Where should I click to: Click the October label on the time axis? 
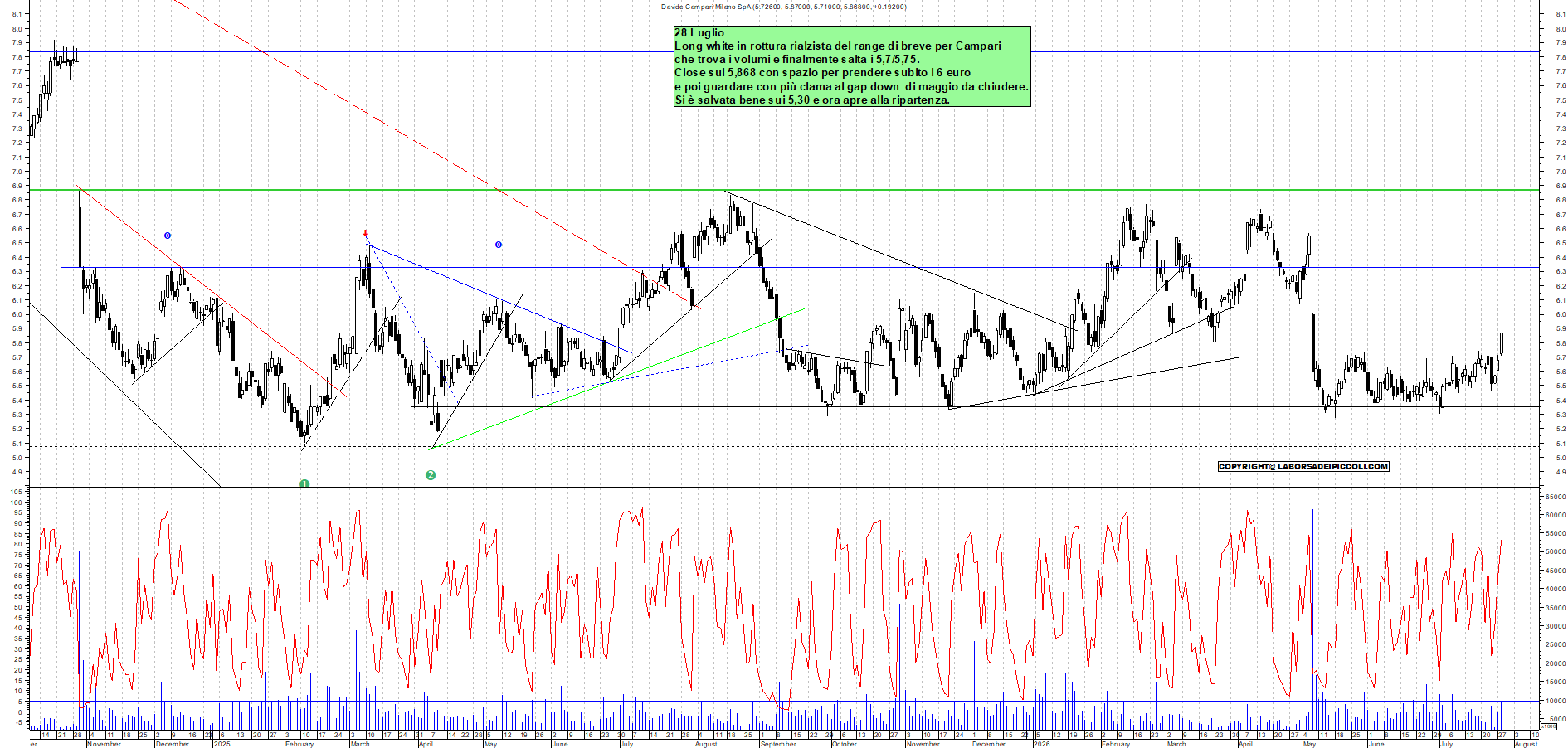(x=845, y=744)
